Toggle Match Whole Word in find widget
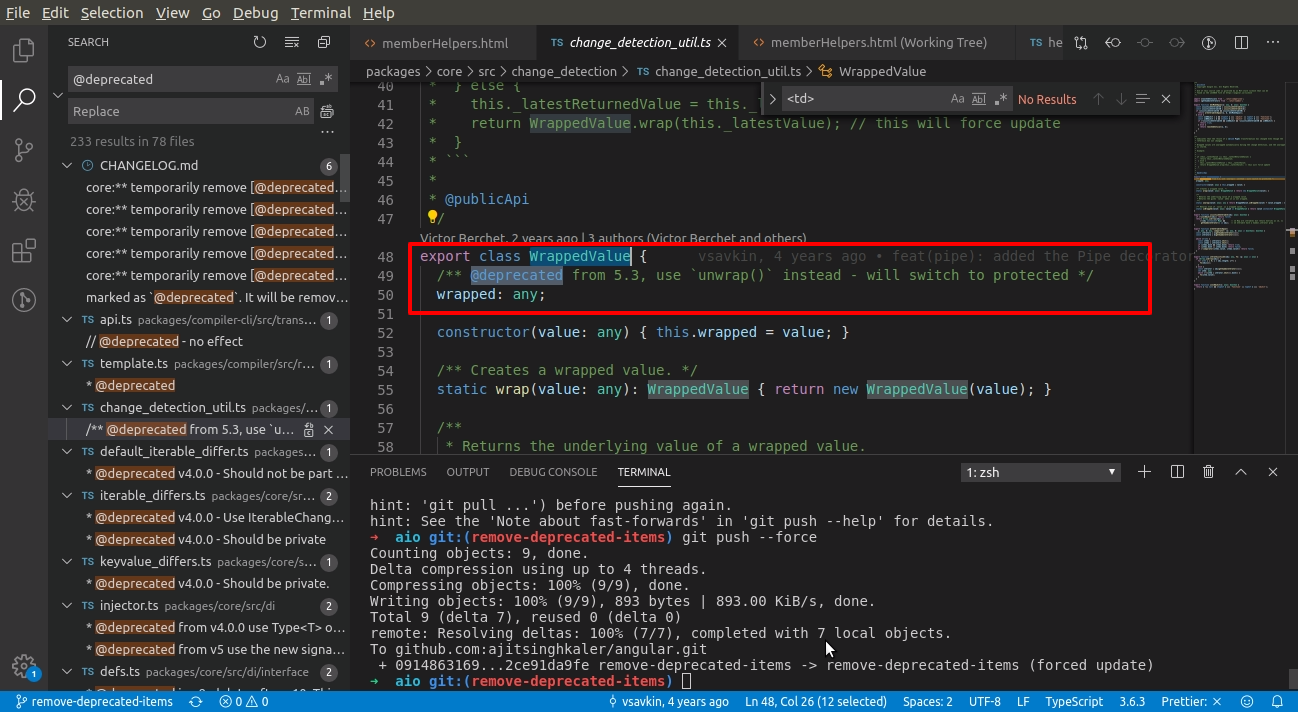Image resolution: width=1298 pixels, height=712 pixels. pyautogui.click(x=980, y=99)
